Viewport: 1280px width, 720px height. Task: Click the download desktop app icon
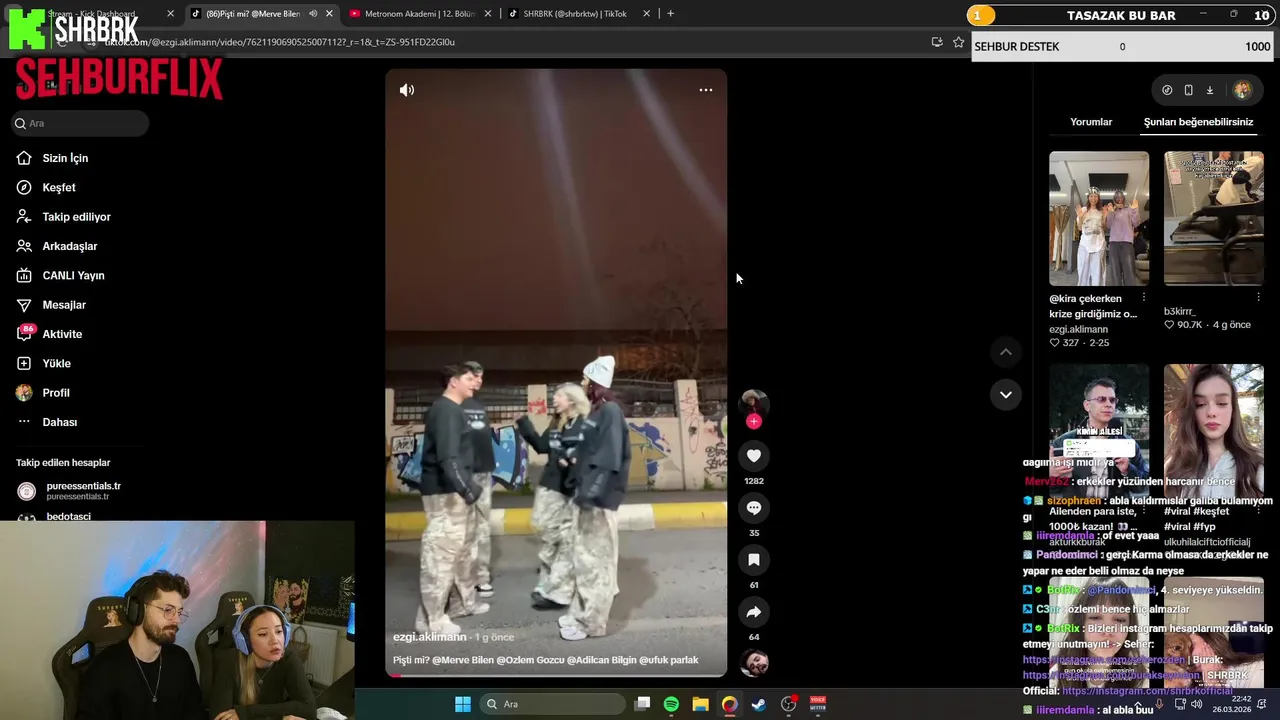[x=1209, y=90]
